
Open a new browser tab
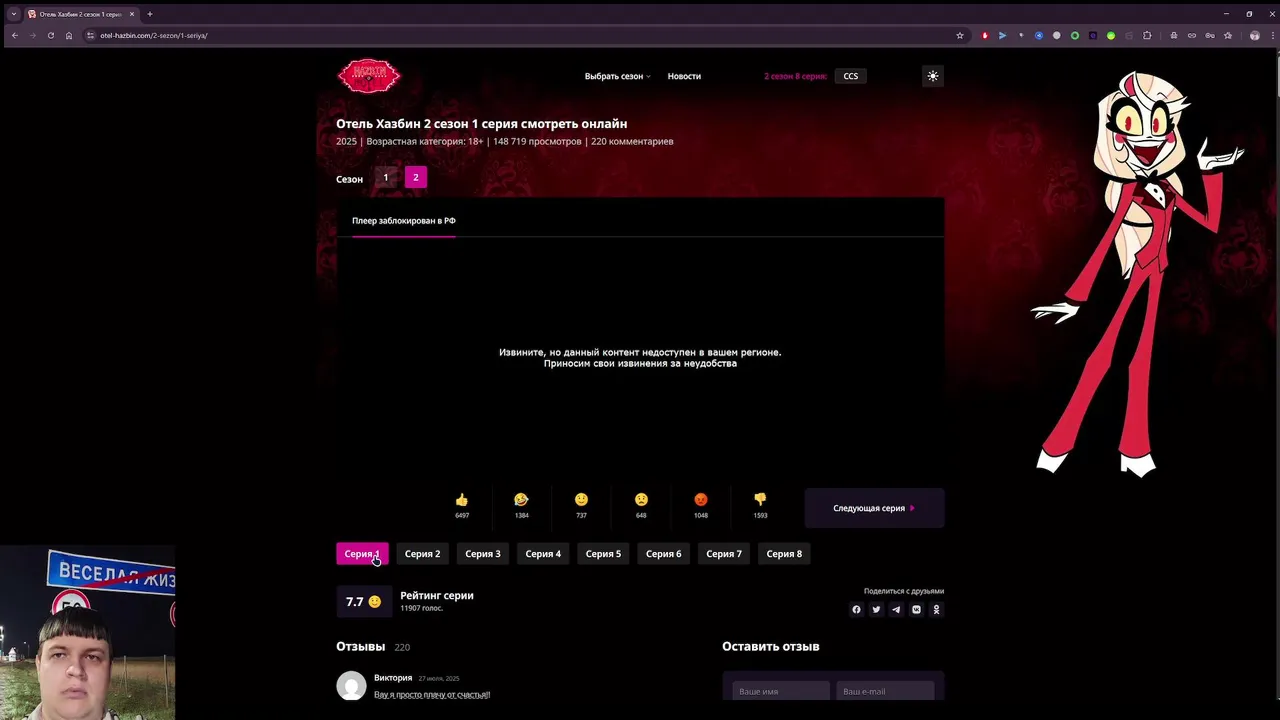coord(150,14)
